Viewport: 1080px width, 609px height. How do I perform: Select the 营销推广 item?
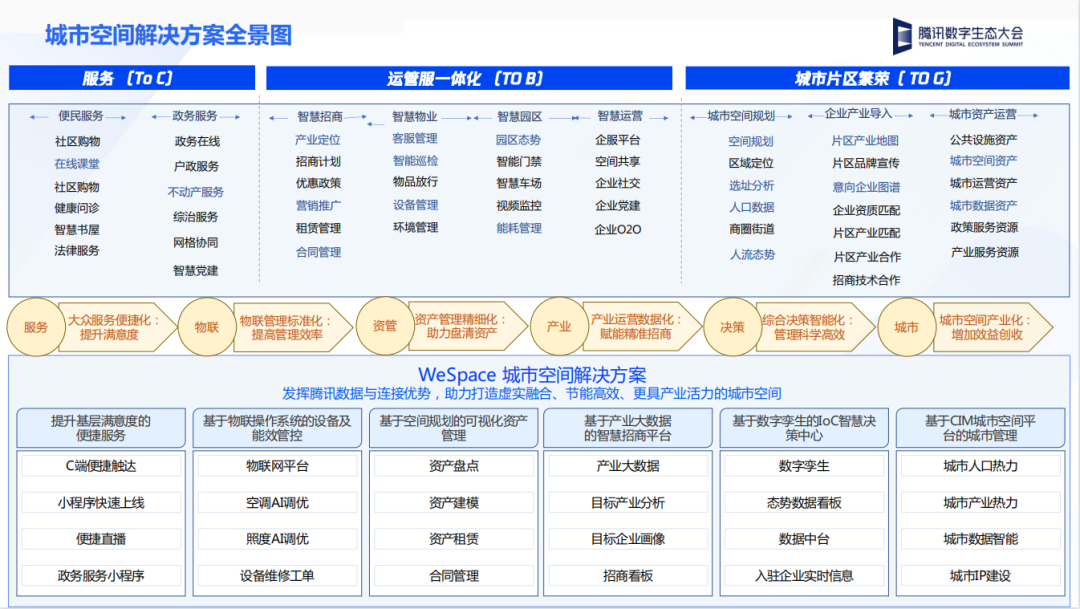[x=318, y=205]
